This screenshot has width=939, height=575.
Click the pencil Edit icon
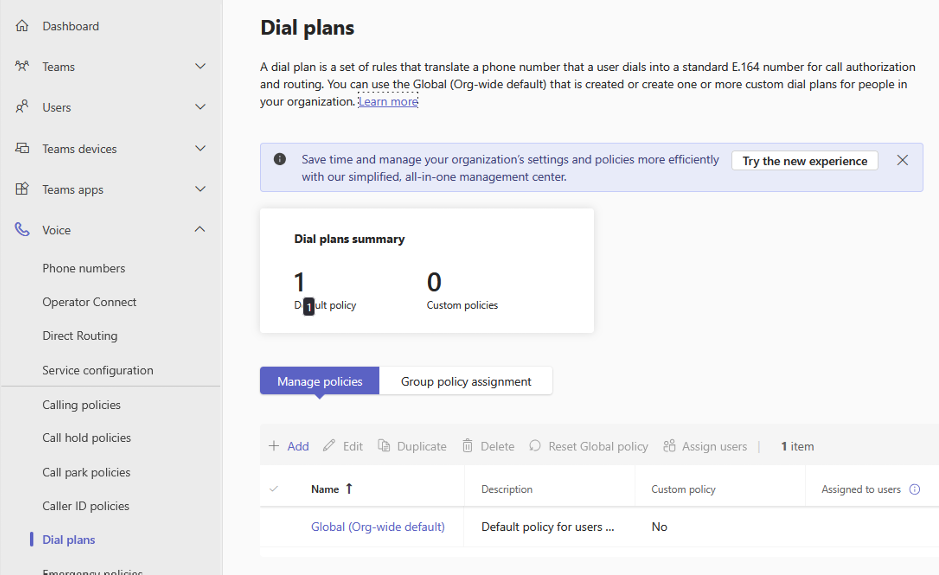329,446
